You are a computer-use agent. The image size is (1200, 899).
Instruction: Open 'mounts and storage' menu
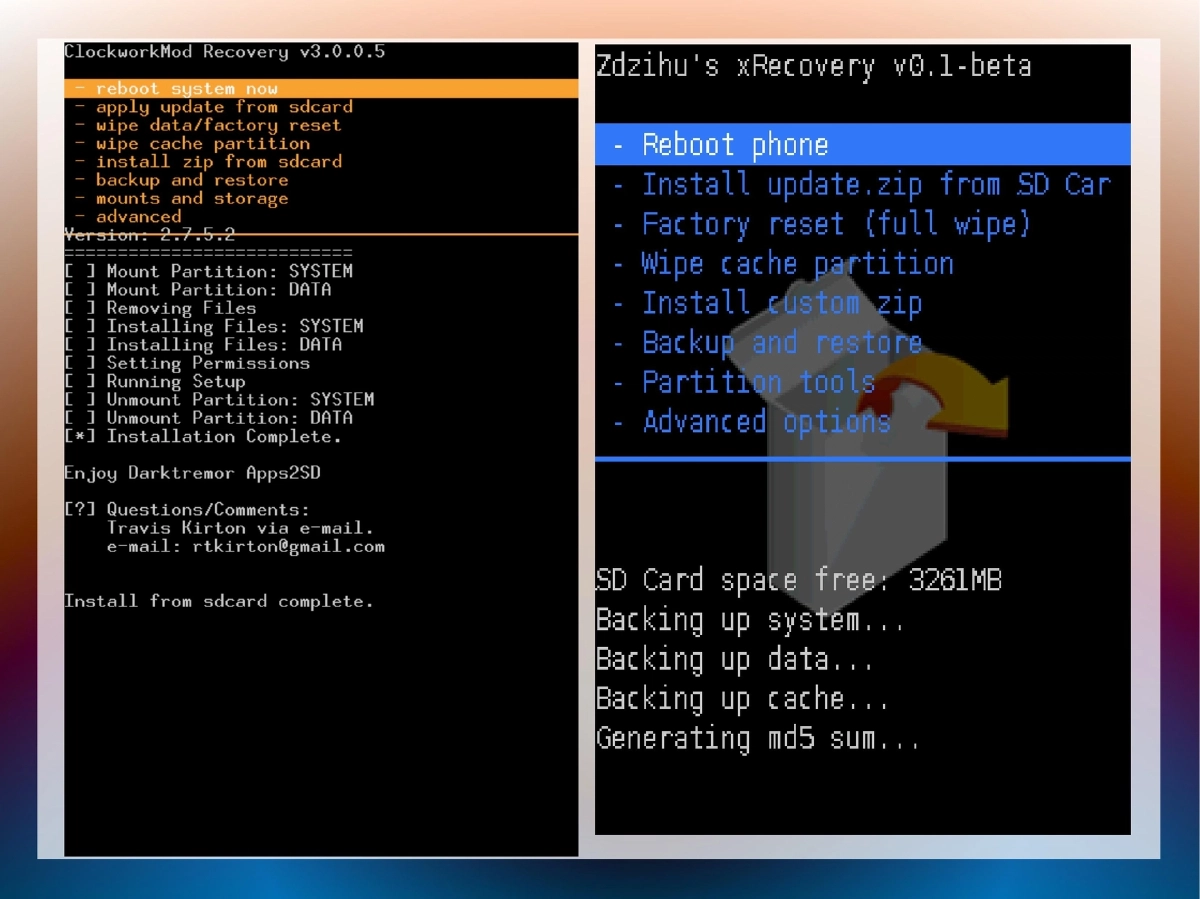pos(191,198)
